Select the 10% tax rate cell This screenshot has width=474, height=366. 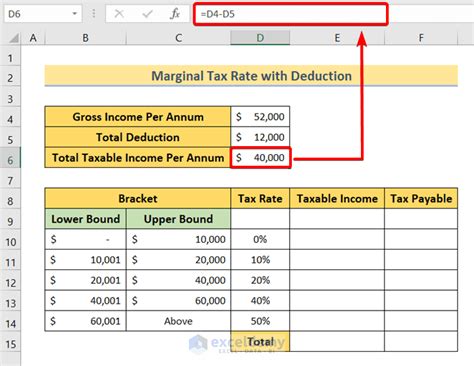260,260
